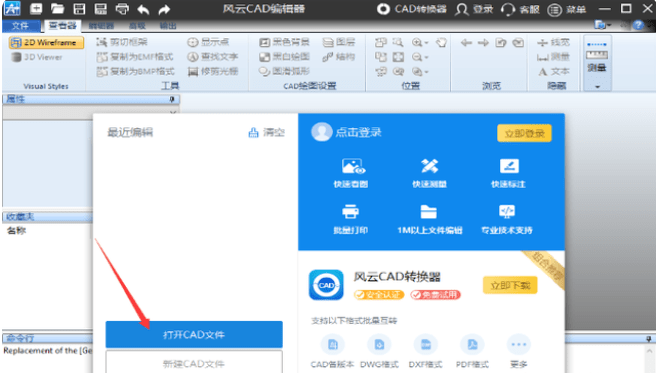Open the CAD转换器 converter in the title bar

(x=412, y=9)
